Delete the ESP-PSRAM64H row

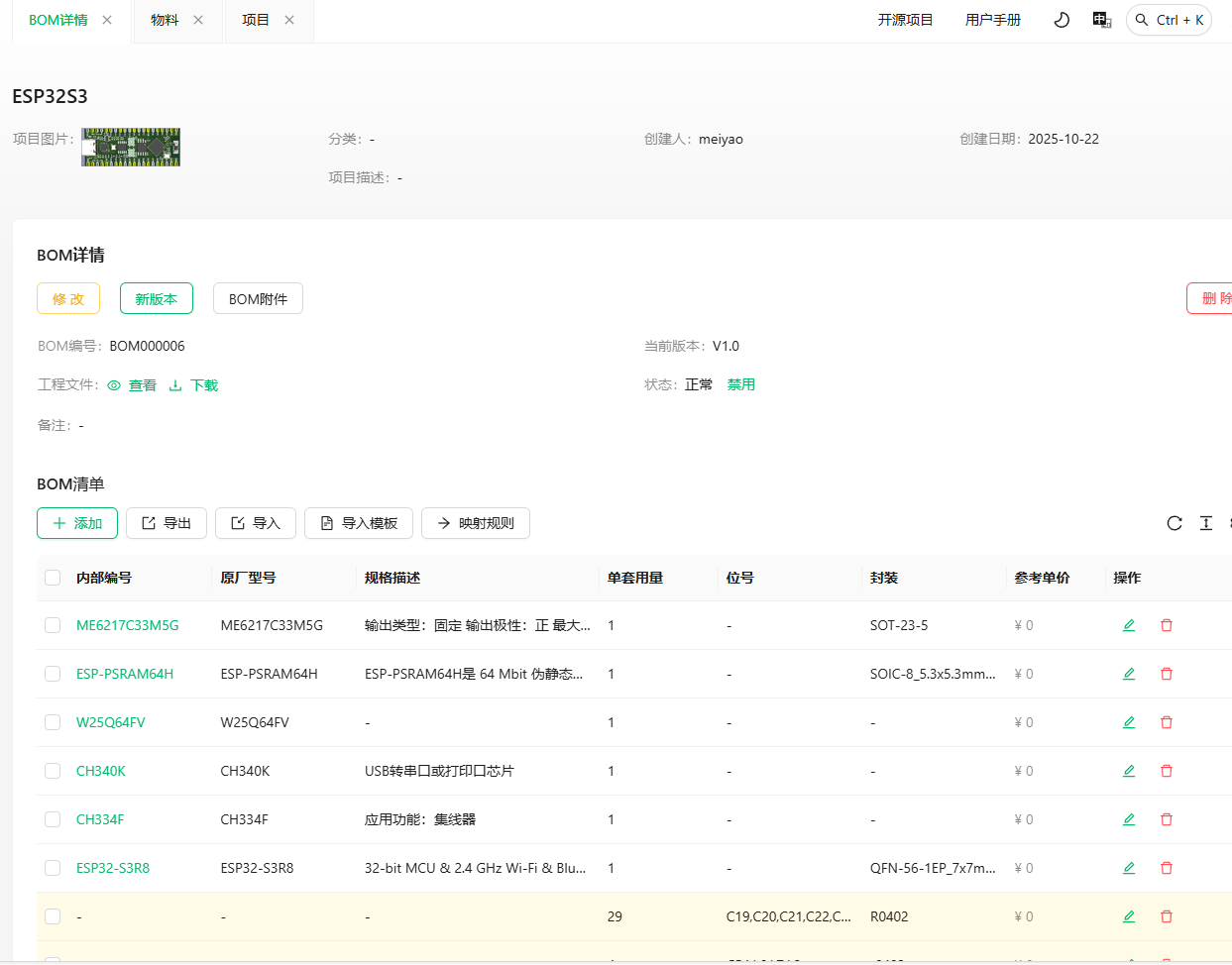[x=1167, y=674]
